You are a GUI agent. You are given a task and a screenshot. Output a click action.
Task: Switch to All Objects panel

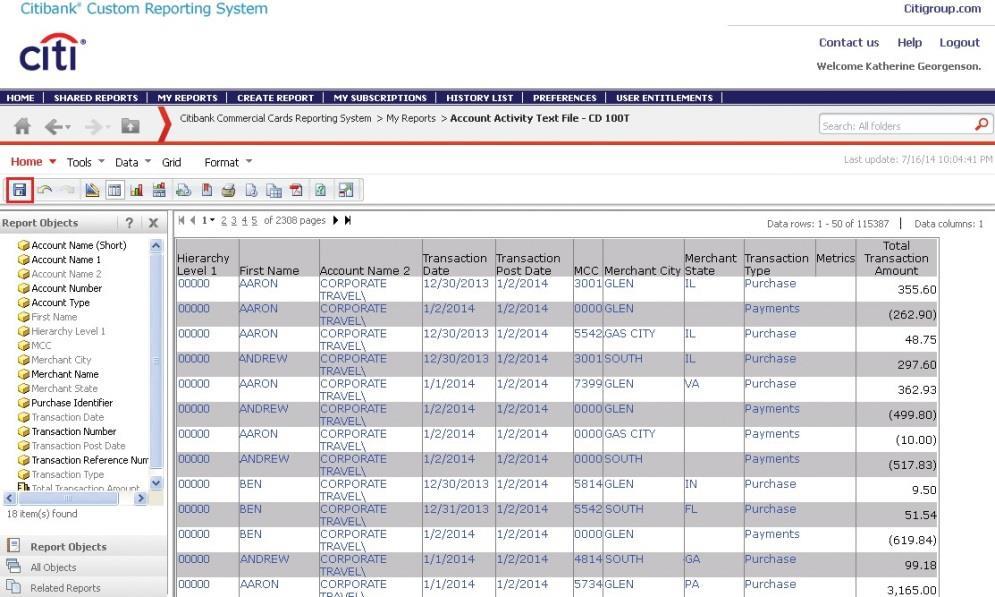click(53, 567)
